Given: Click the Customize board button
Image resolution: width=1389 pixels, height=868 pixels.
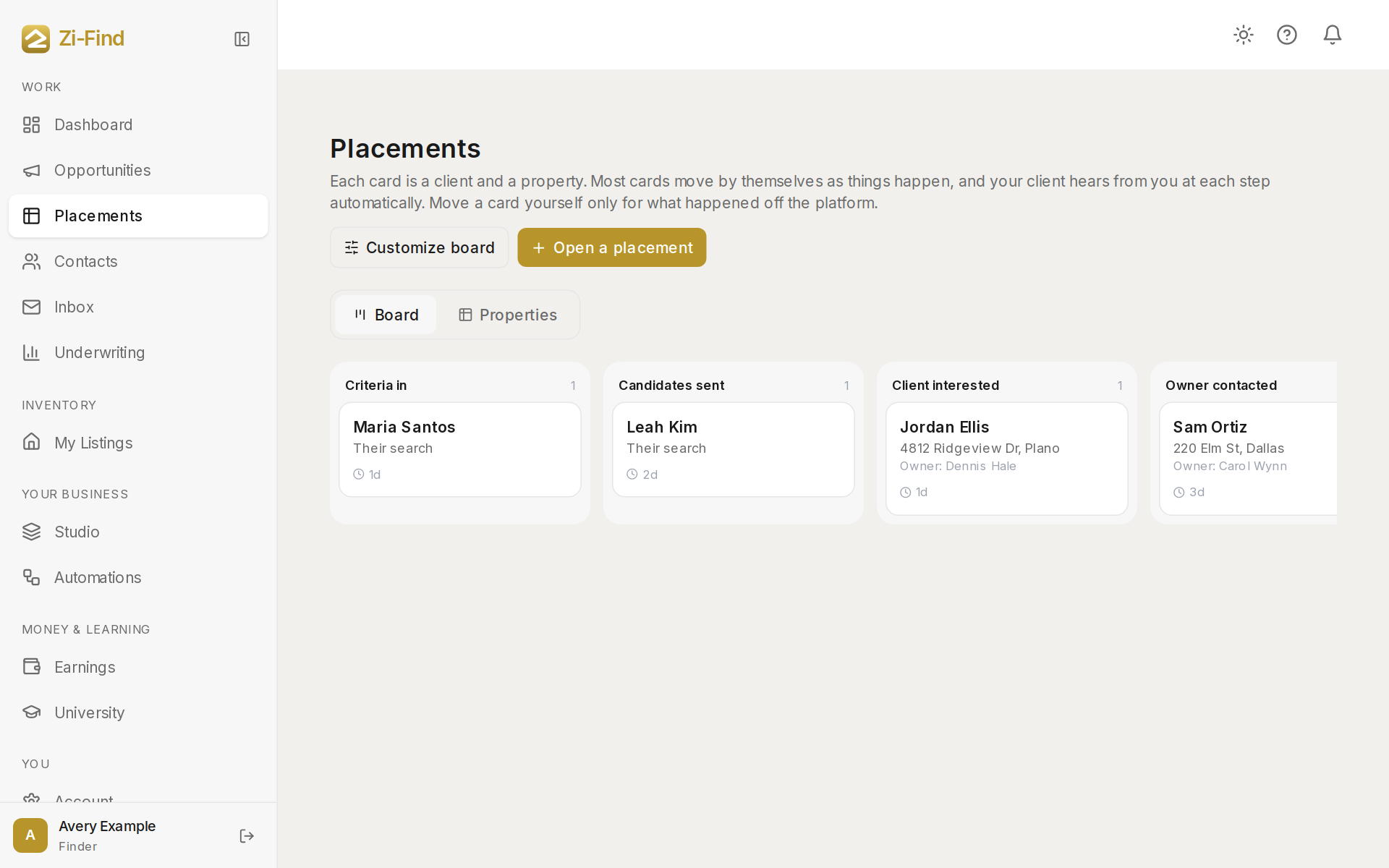Looking at the screenshot, I should 420,247.
